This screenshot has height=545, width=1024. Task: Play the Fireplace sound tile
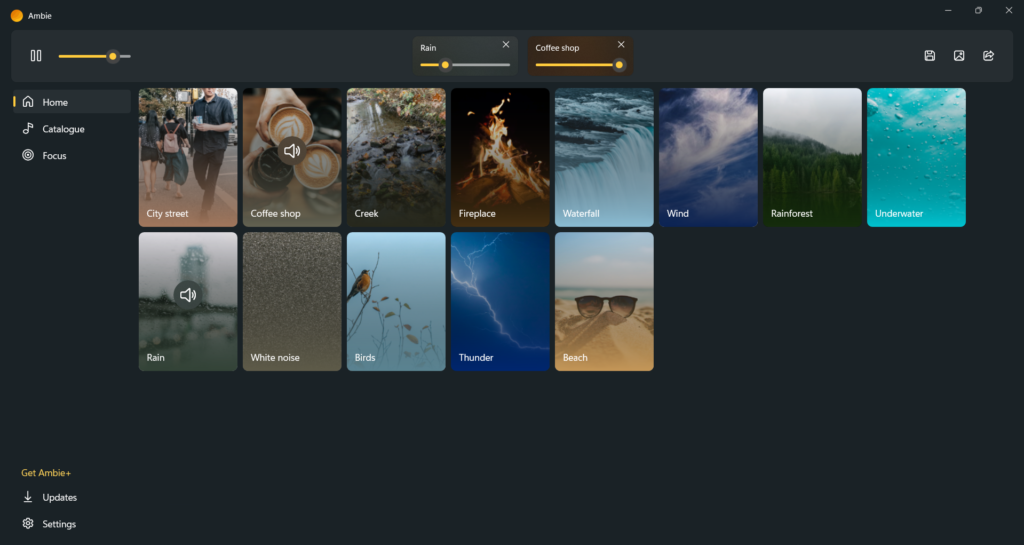point(500,157)
